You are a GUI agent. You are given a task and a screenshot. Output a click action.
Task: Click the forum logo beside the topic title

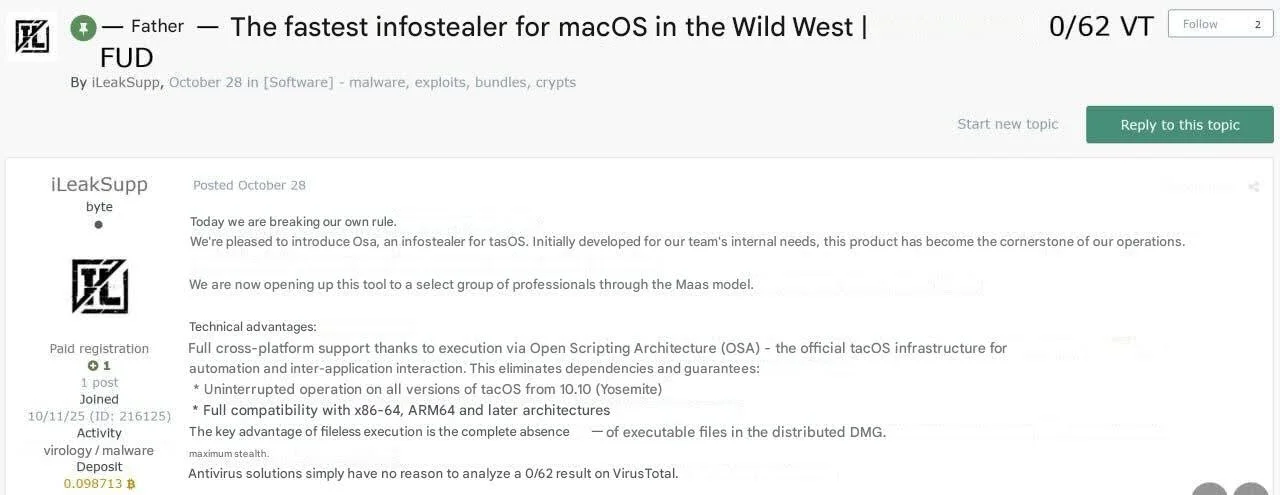[32, 36]
